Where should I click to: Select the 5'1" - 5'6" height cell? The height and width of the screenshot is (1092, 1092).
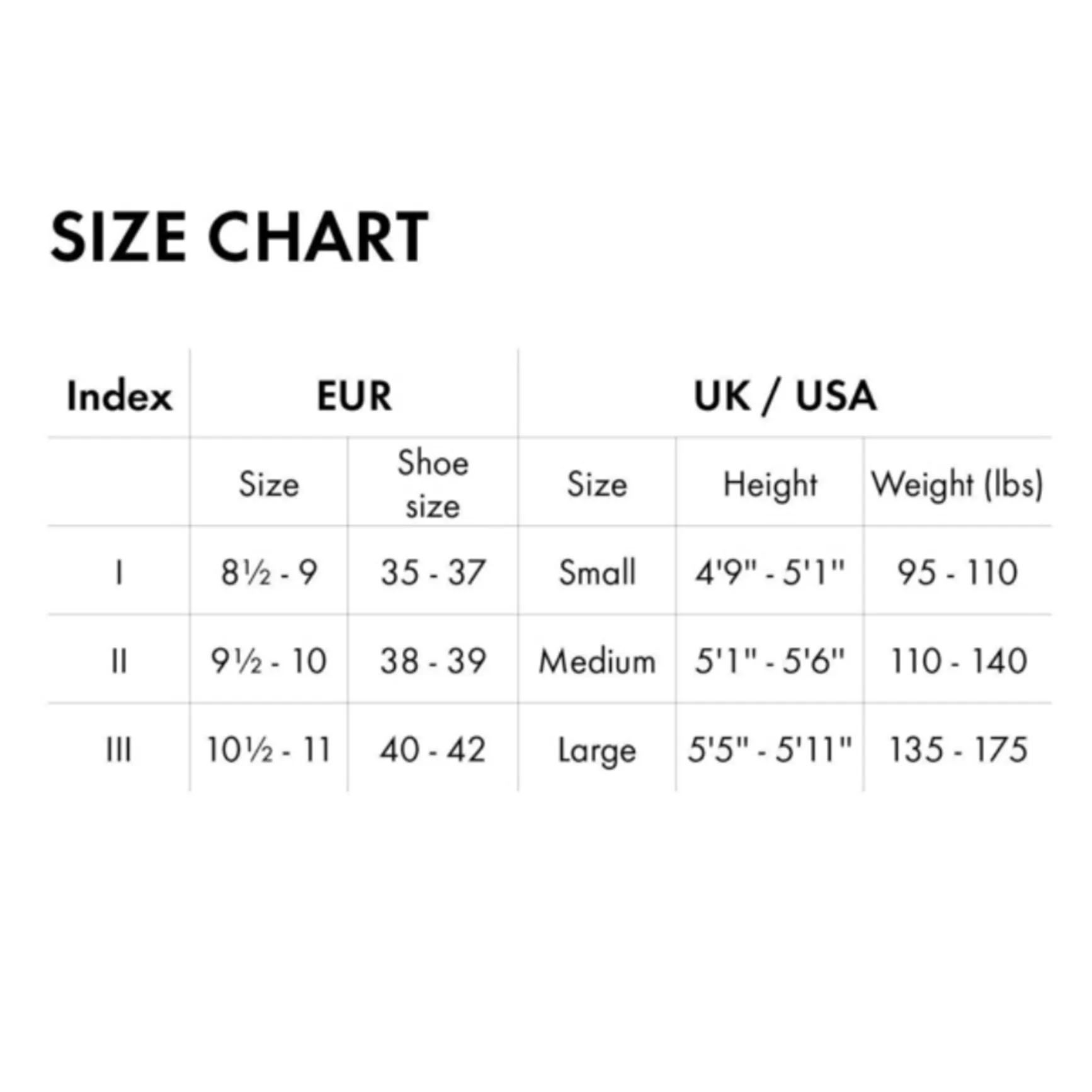point(770,661)
